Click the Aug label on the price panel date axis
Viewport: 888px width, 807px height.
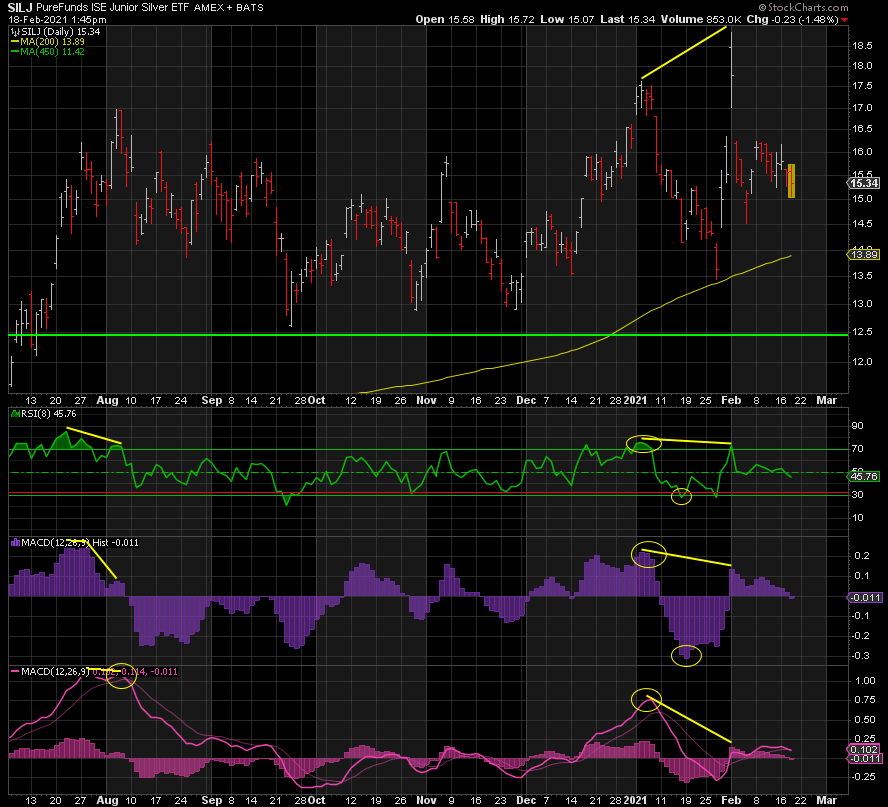tap(107, 400)
